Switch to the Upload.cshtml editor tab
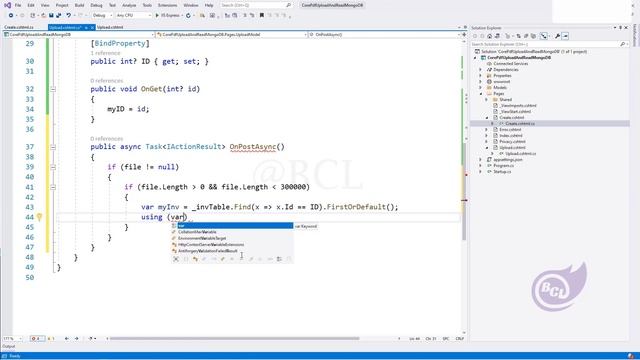Viewport: 640px width, 360px height. click(x=110, y=27)
